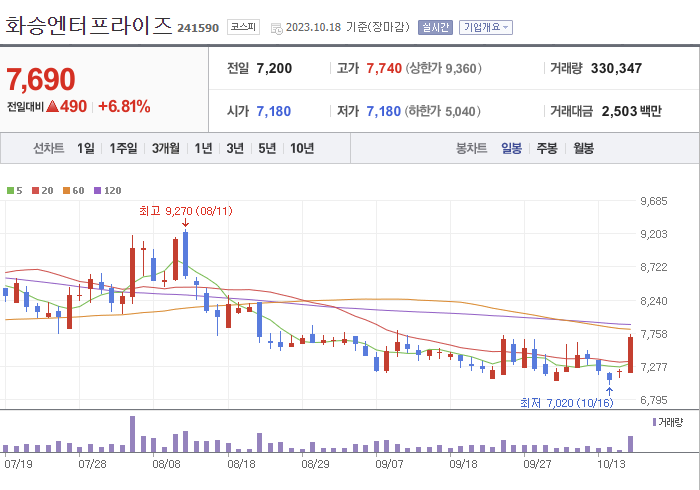Viewport: 700px width, 490px height.
Task: Click the date text 2023.10.18 기준(장마감)
Action: click(x=347, y=27)
